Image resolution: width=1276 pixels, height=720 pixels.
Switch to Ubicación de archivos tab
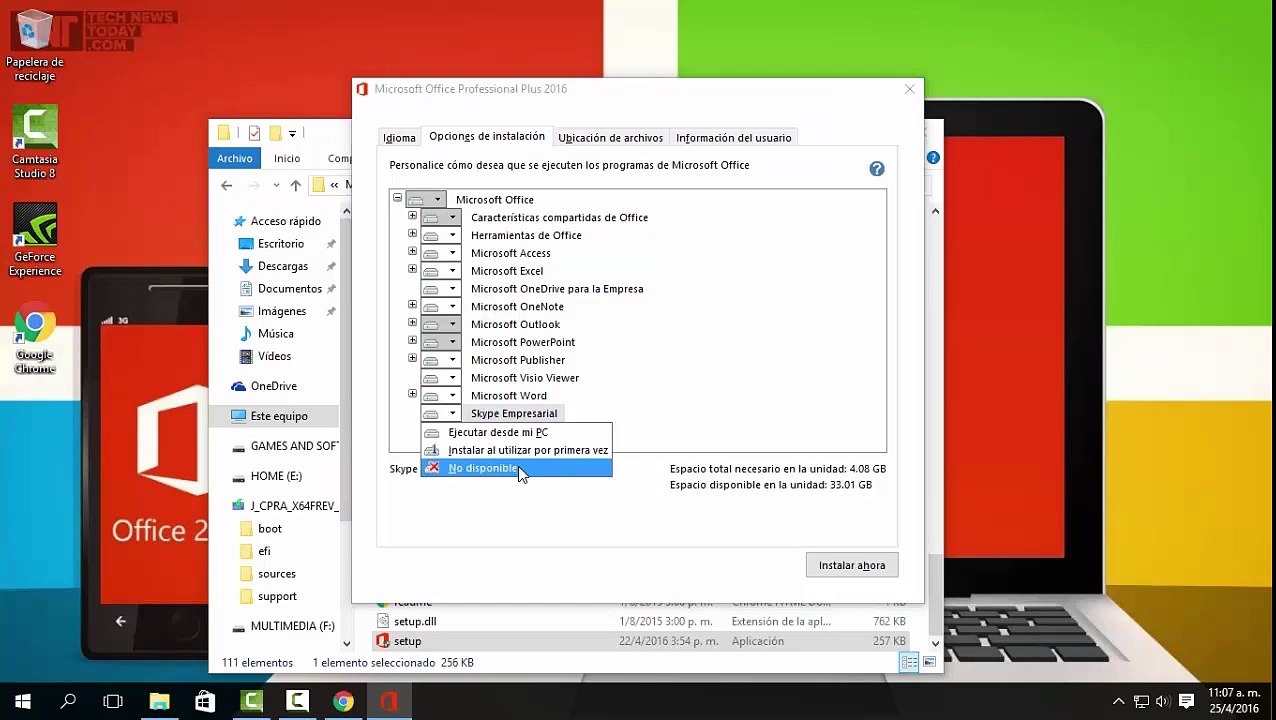(610, 138)
